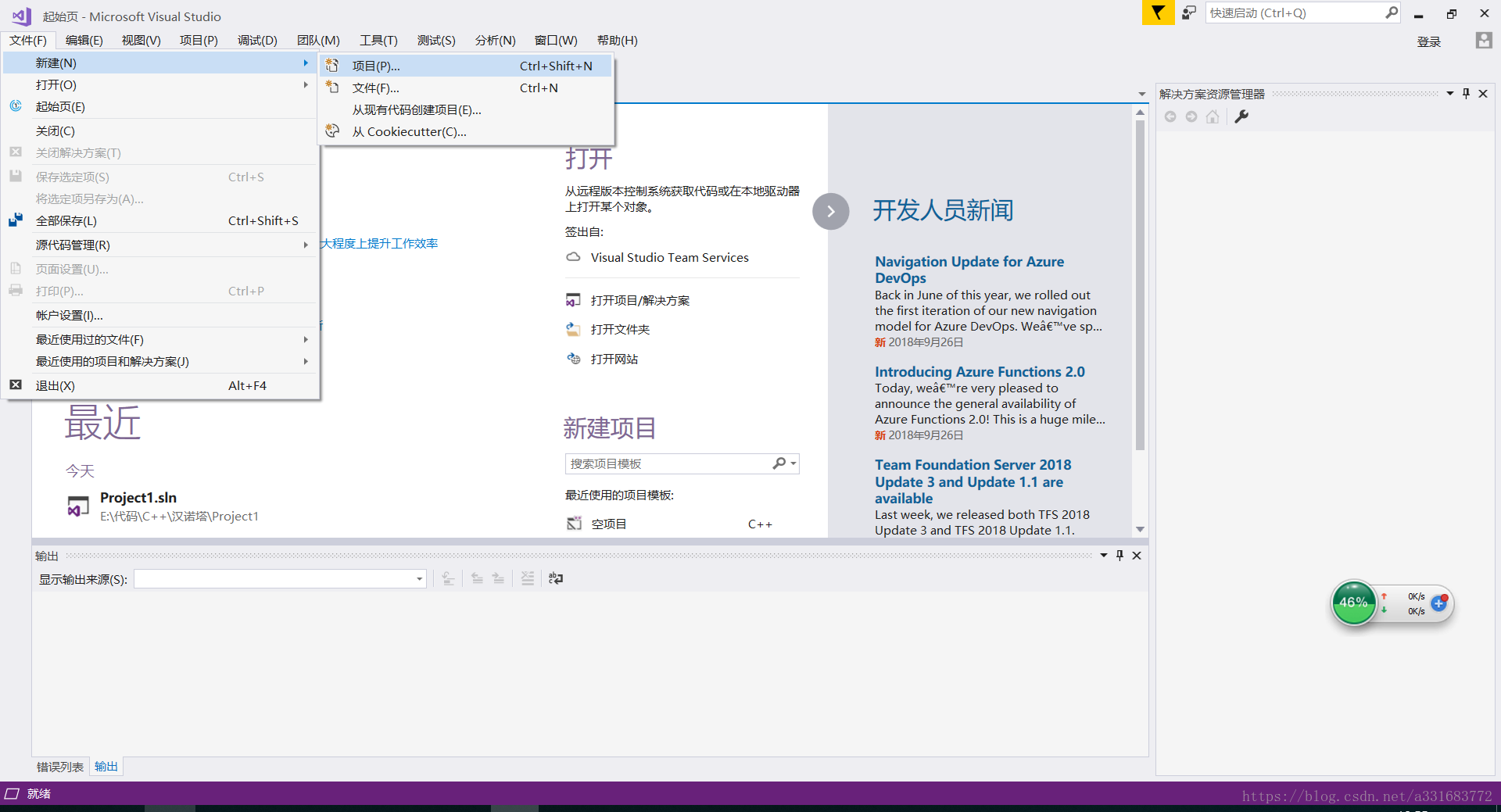Click the 登录 sign-in link

(1429, 41)
